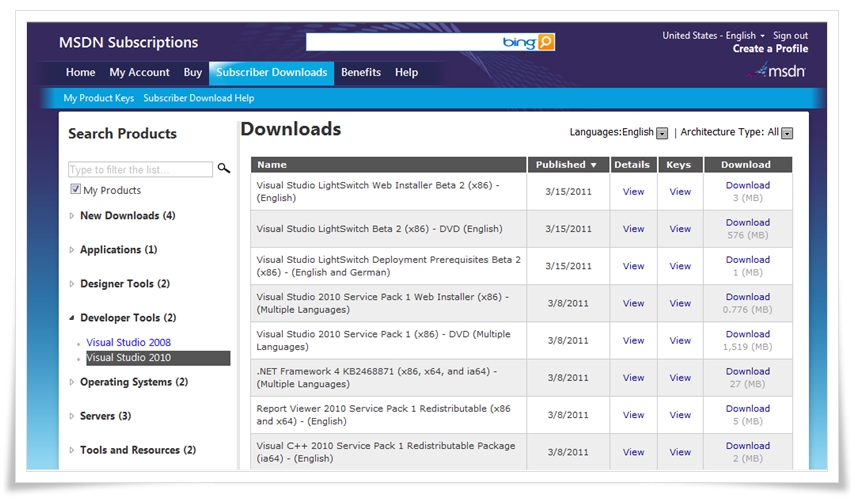The image size is (855, 499).
Task: View details for .NET Framework 4 KB2468871
Action: coord(633,378)
